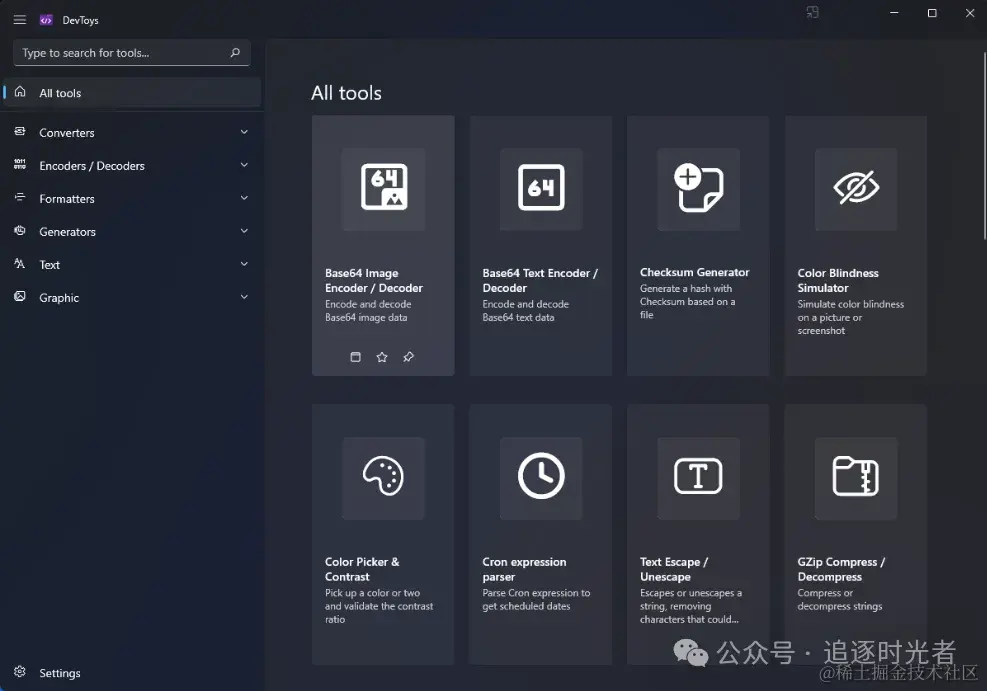987x691 pixels.
Task: Click 'Simulate color blindness' description text
Action: coord(850,317)
